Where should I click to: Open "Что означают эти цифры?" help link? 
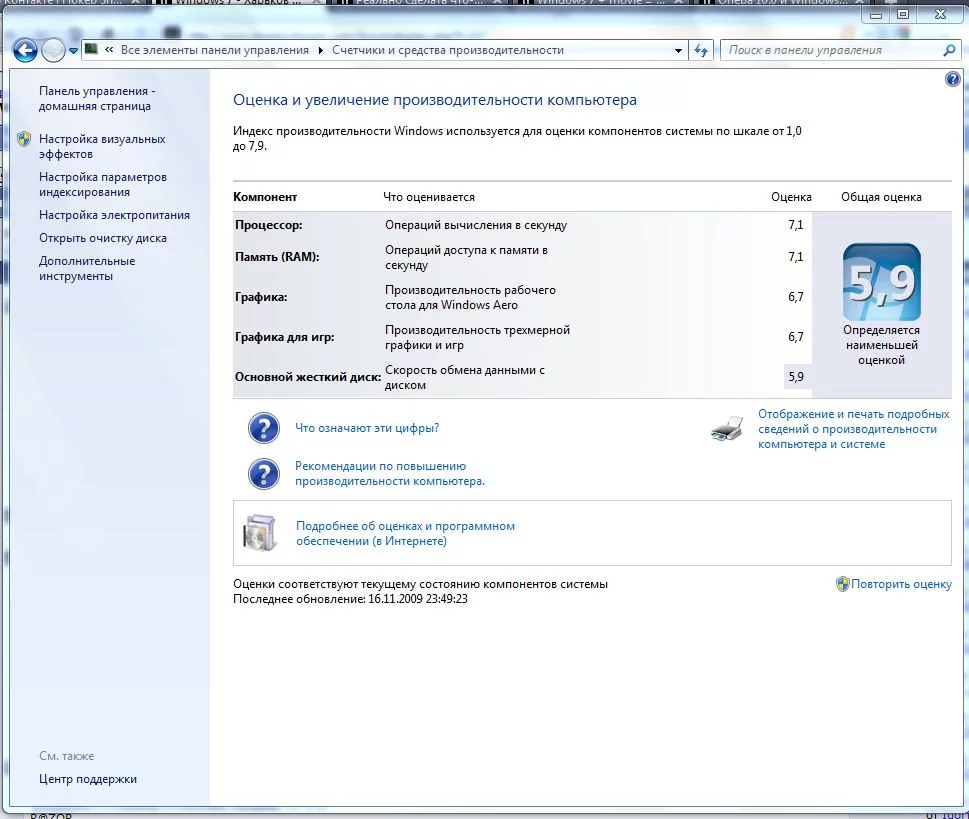point(367,428)
